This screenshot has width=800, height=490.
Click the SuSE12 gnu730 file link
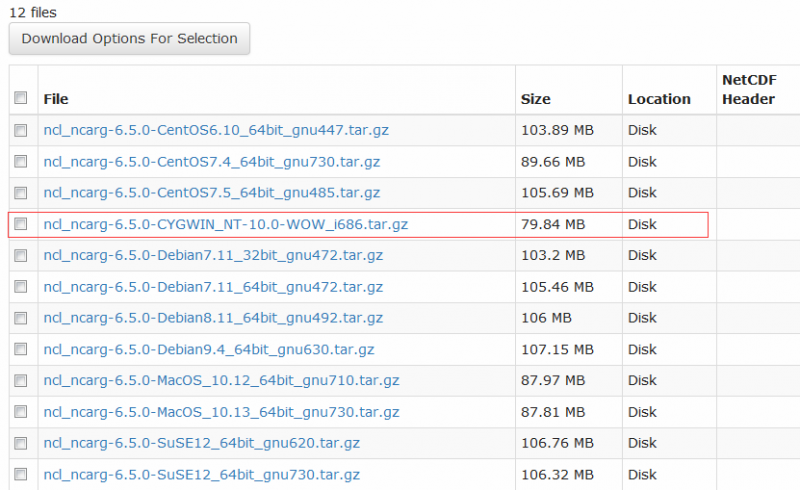[x=201, y=474]
